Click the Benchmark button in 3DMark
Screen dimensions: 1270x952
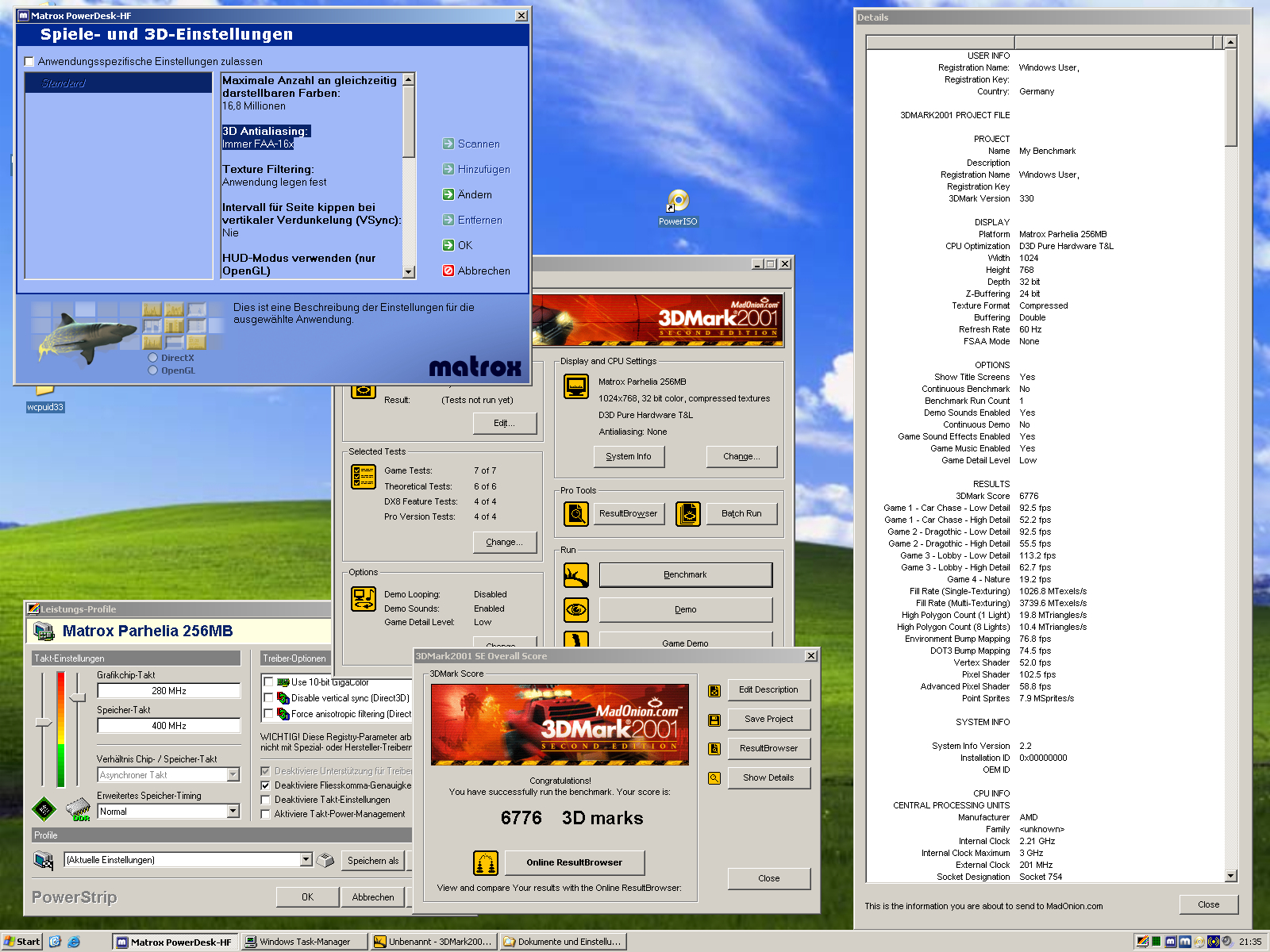coord(686,575)
